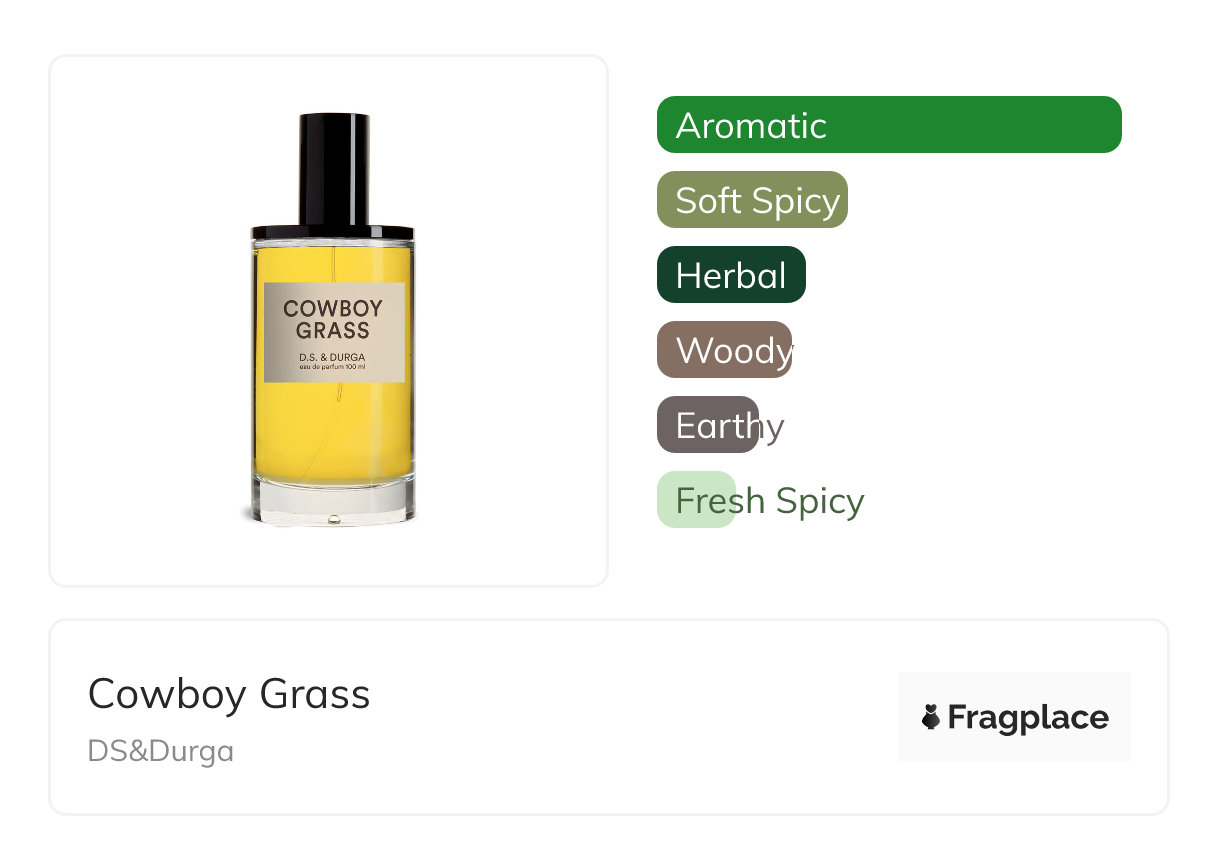Viewport: 1218px width, 864px height.
Task: Click the Herbal accord bar
Action: 731,275
